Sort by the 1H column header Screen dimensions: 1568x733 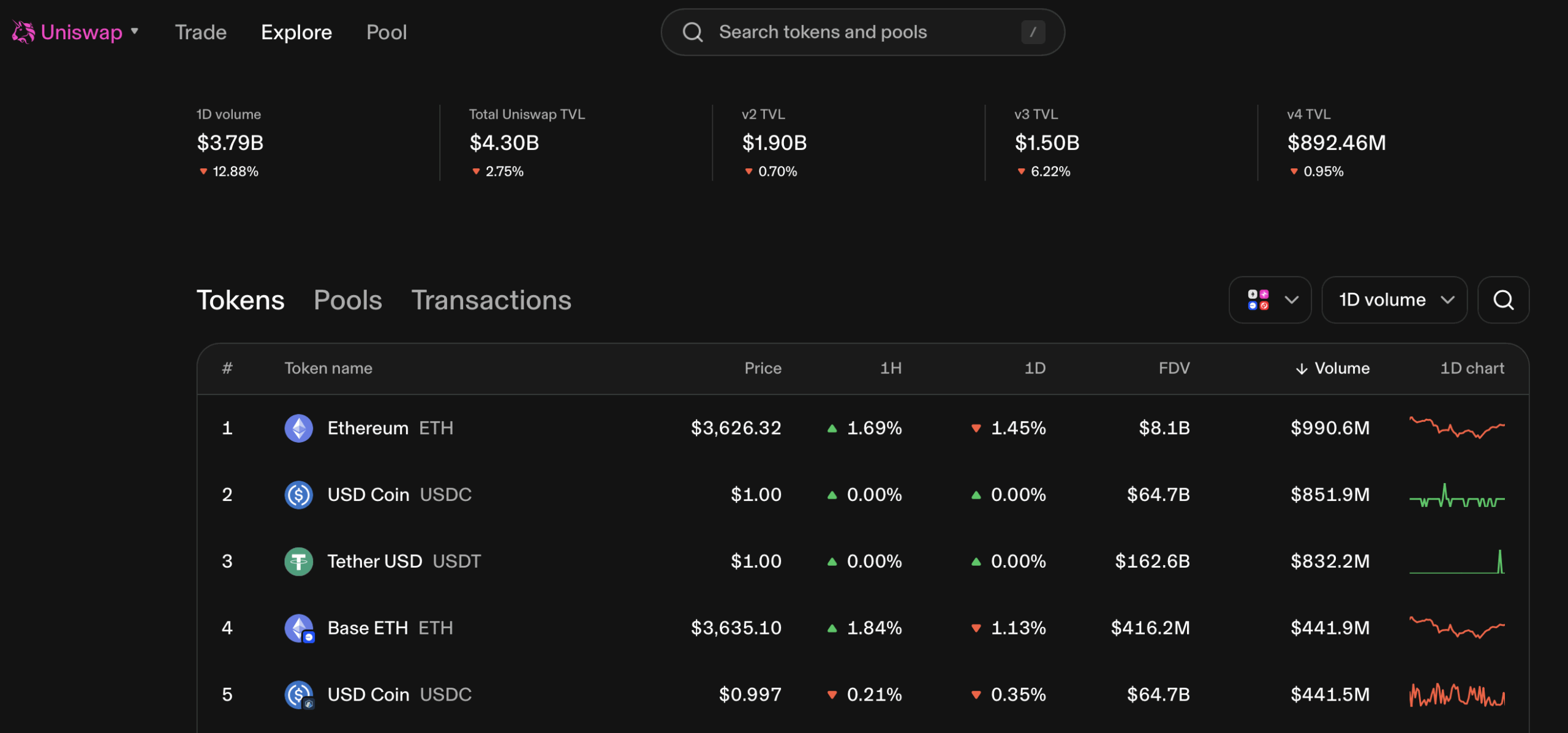pos(891,368)
